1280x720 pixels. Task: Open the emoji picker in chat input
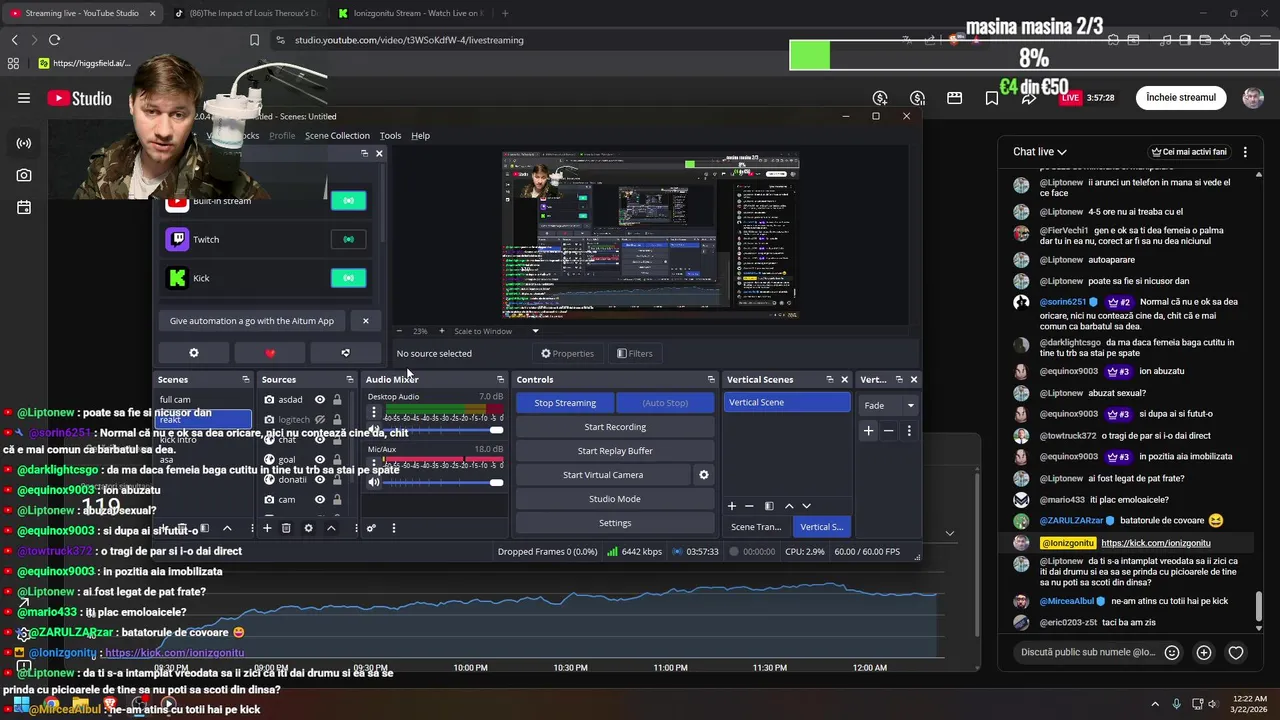(1172, 652)
